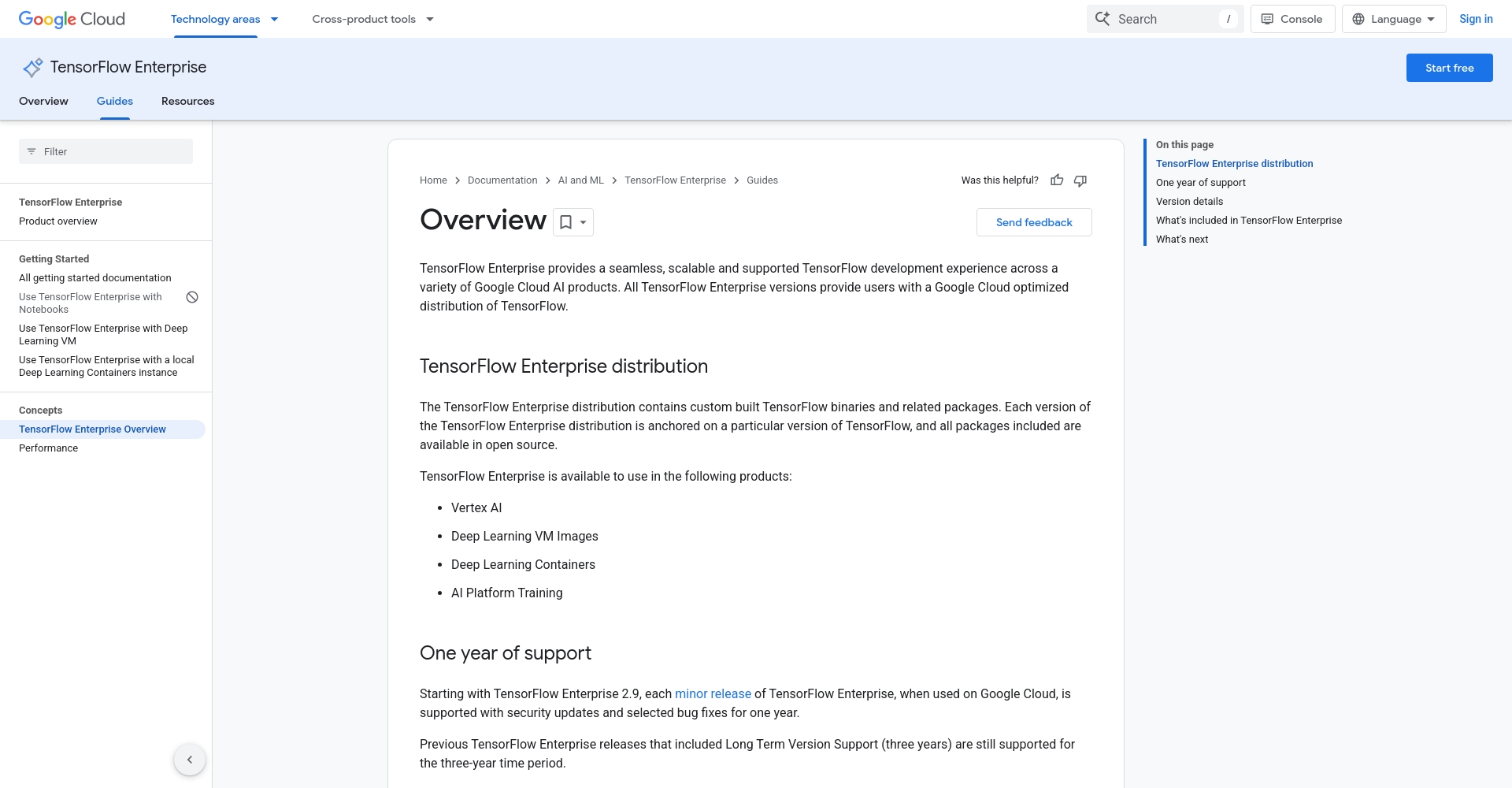Open the Console from the header
Screen dimensions: 1512x788
[1292, 19]
